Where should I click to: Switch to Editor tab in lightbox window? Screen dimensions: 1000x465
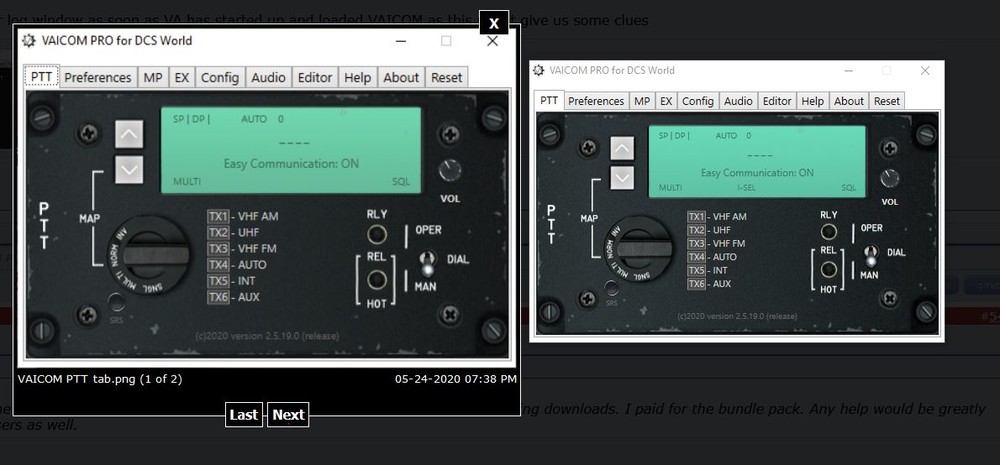315,77
